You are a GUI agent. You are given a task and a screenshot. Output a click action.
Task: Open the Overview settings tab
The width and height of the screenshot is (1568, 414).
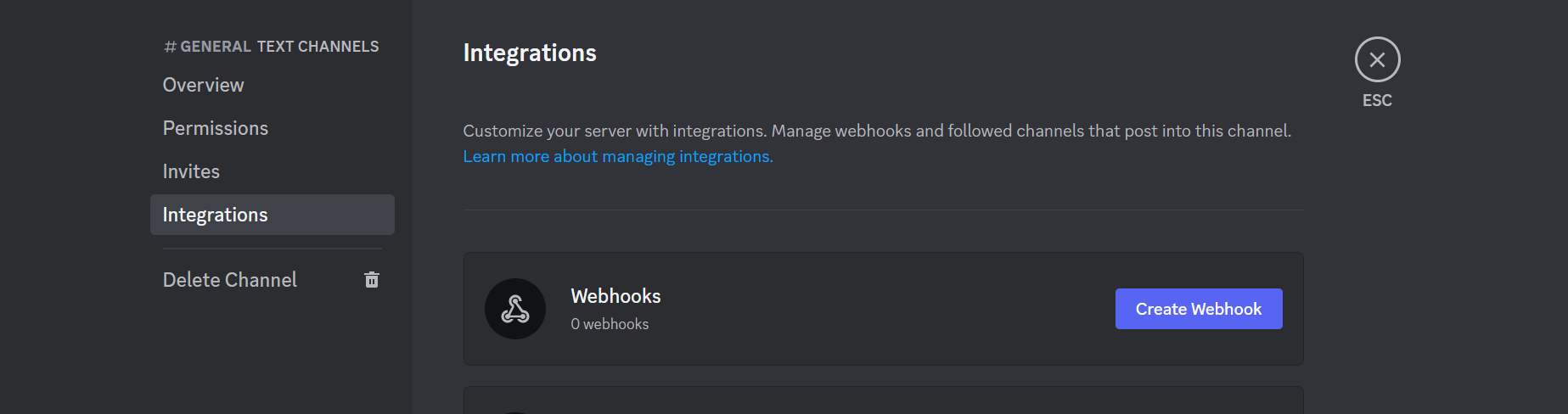204,85
